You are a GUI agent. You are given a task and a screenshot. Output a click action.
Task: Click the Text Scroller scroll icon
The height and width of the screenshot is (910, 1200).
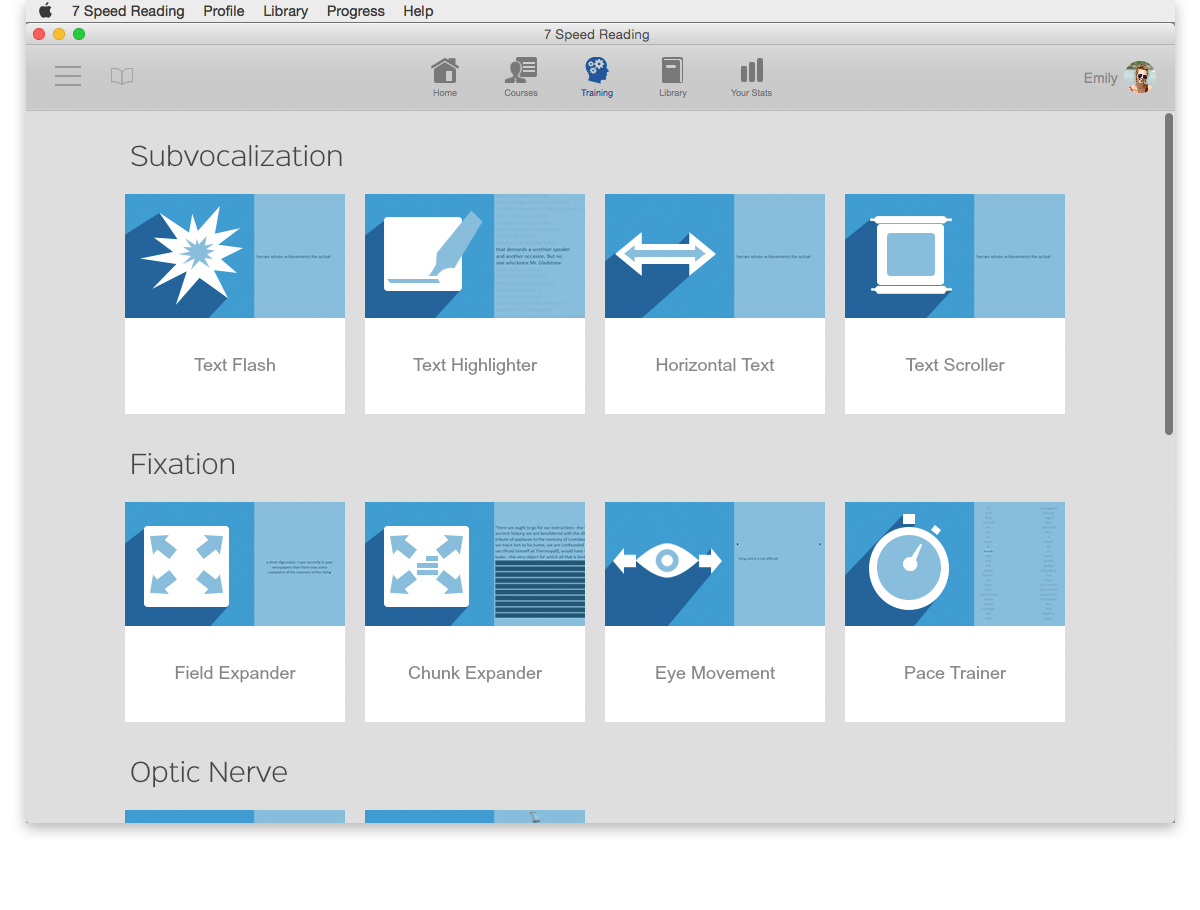[911, 255]
